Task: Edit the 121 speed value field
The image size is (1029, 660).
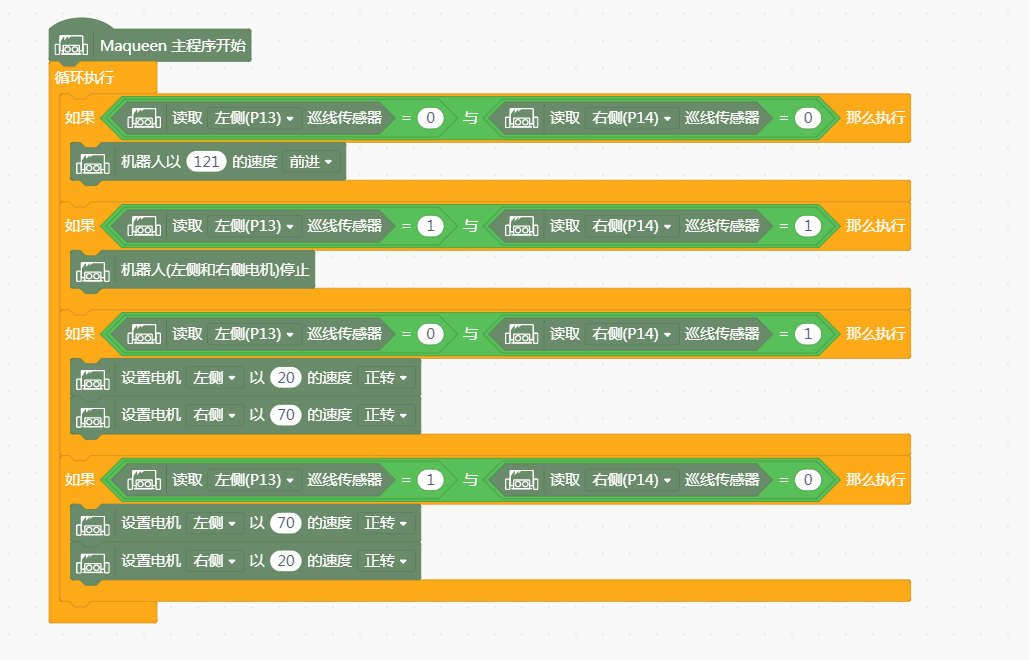Action: [206, 162]
